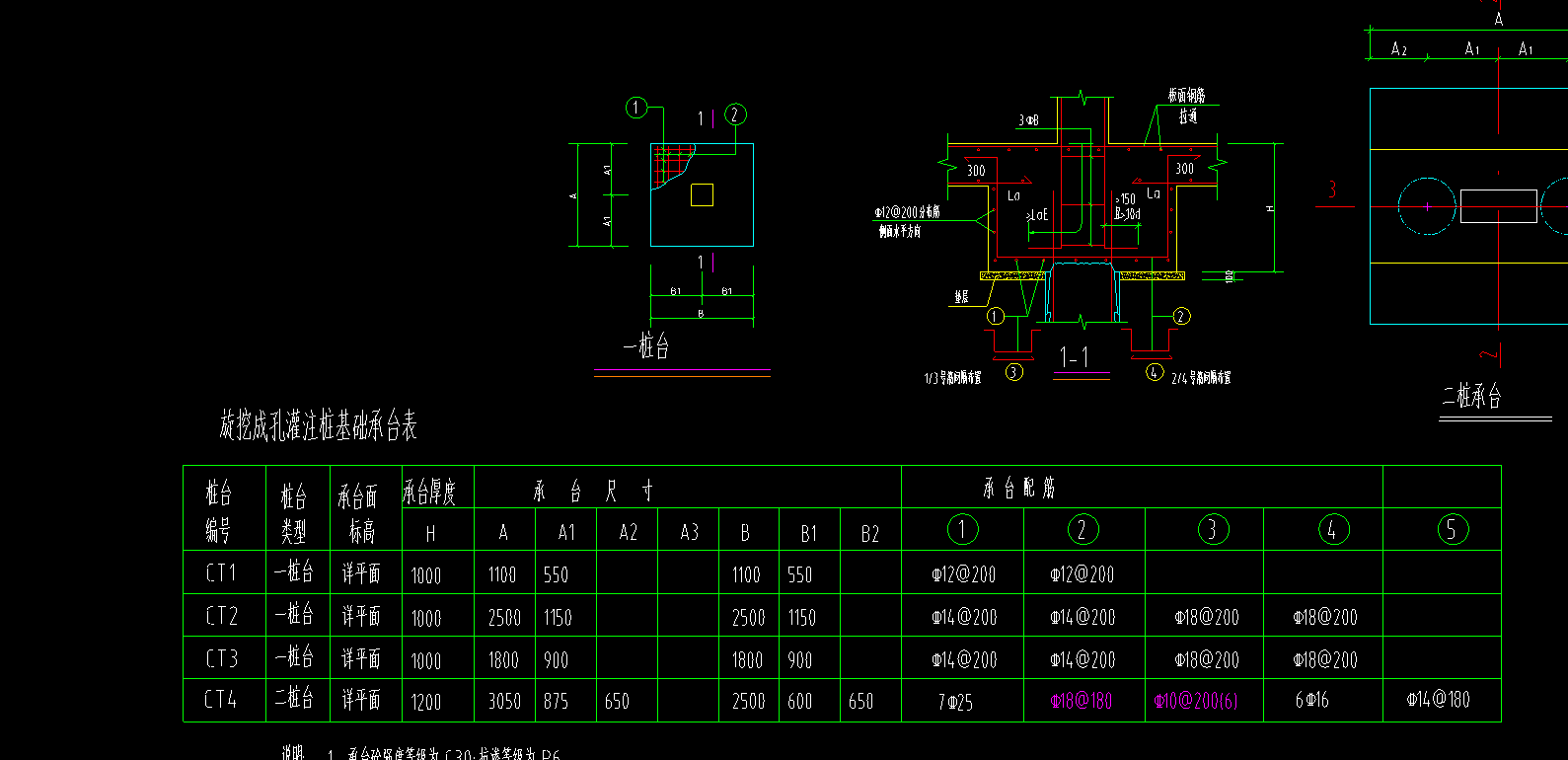Click the Φ14@180 cell in column 5
This screenshot has height=760, width=1568.
(x=1439, y=700)
